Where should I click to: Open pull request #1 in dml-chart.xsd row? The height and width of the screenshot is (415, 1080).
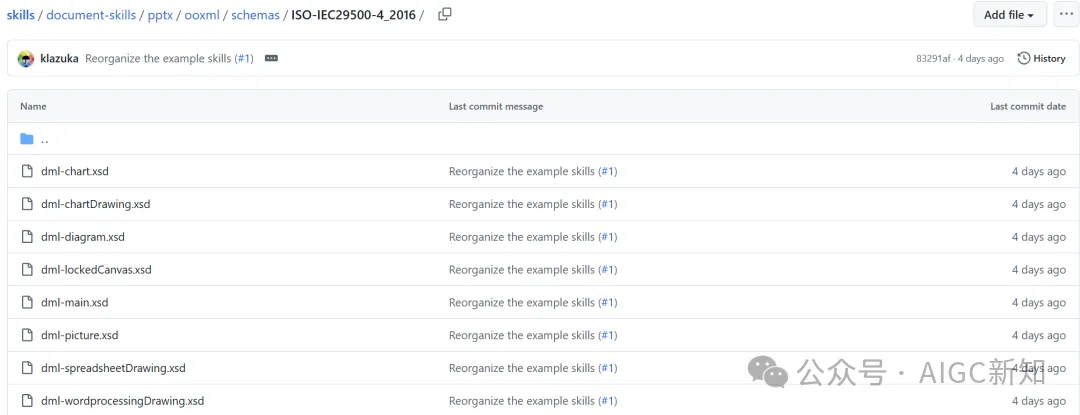[607, 172]
